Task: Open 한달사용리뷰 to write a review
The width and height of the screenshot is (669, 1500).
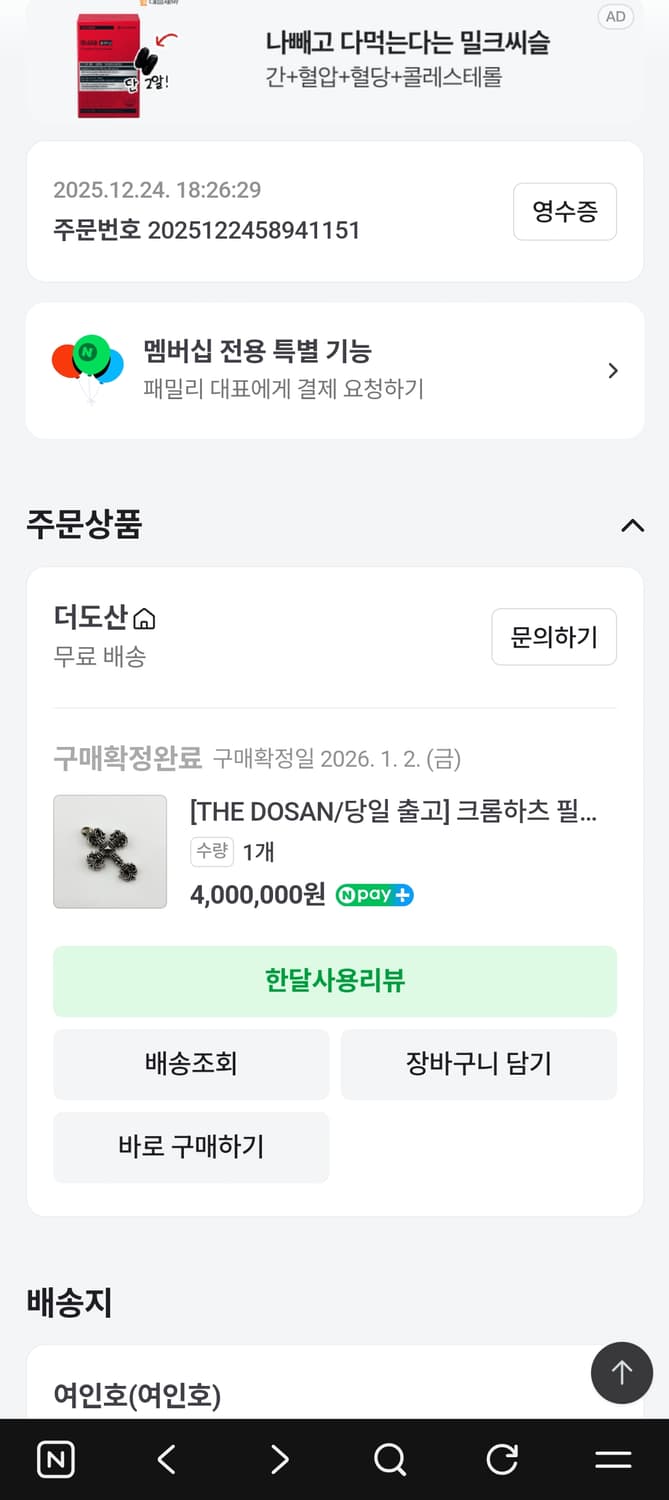Action: click(x=335, y=981)
